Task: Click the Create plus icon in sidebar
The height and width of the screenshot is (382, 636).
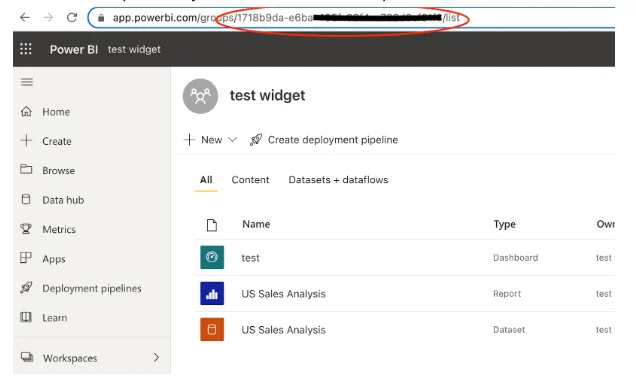Action: [26, 140]
